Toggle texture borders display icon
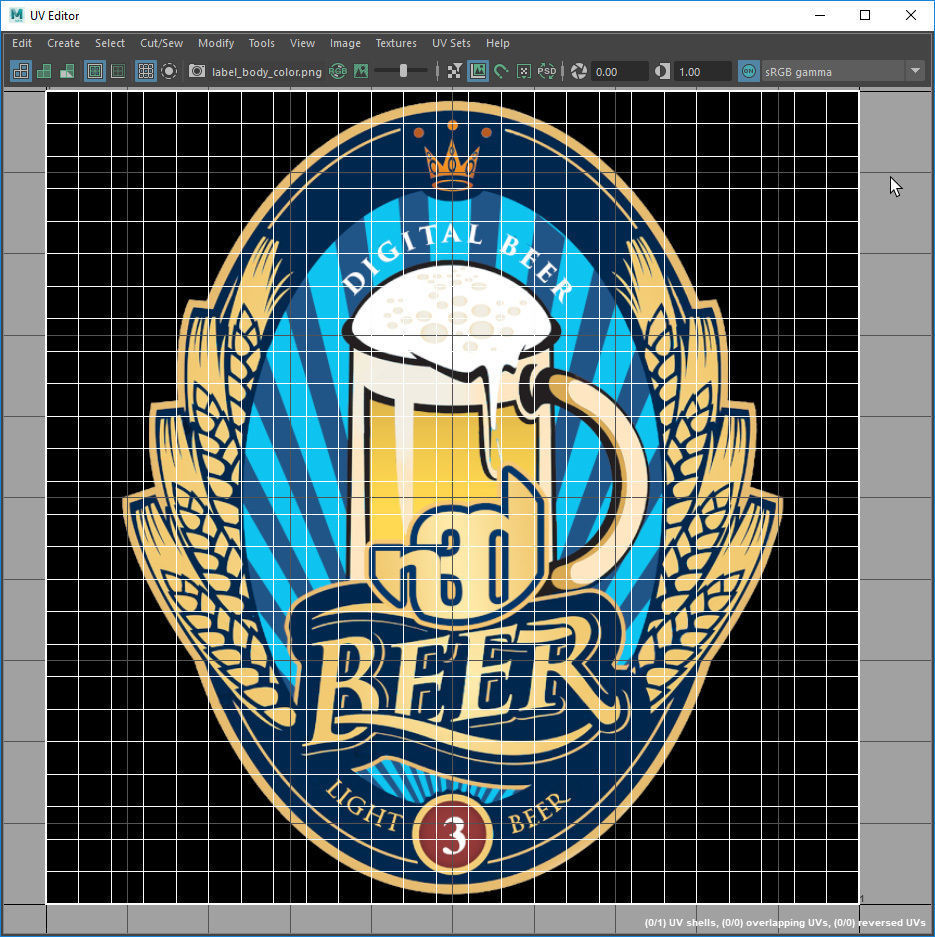 tap(94, 72)
